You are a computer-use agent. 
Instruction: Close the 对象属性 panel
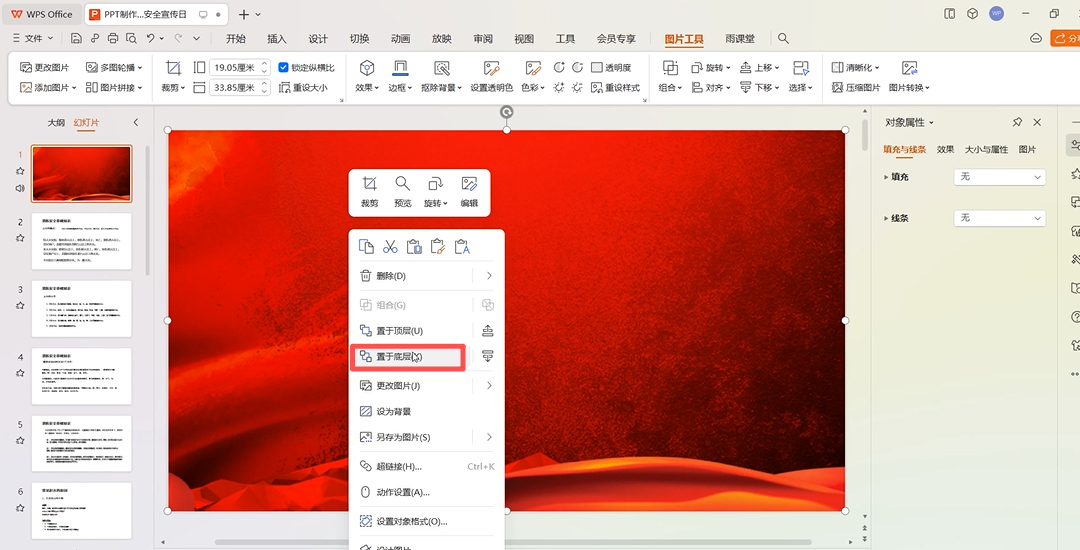(1037, 123)
